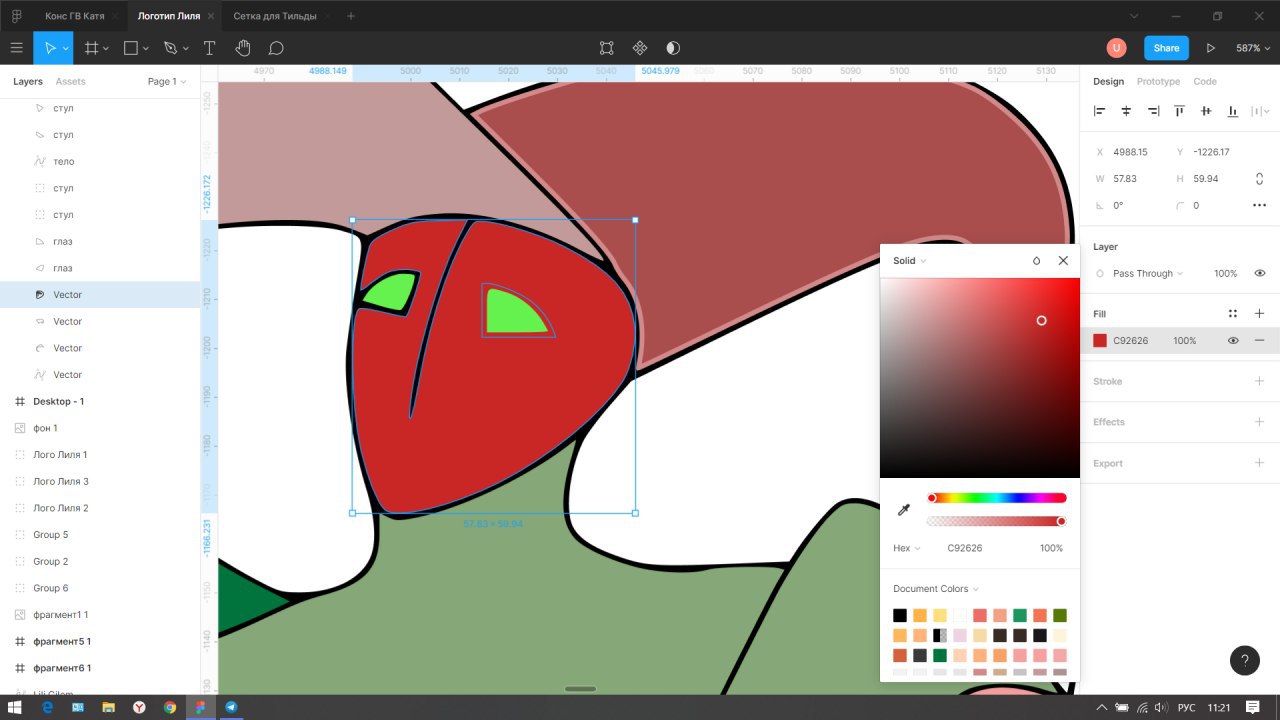Open the more options ellipsis in Design panel
The width and height of the screenshot is (1280, 720).
(x=1259, y=205)
